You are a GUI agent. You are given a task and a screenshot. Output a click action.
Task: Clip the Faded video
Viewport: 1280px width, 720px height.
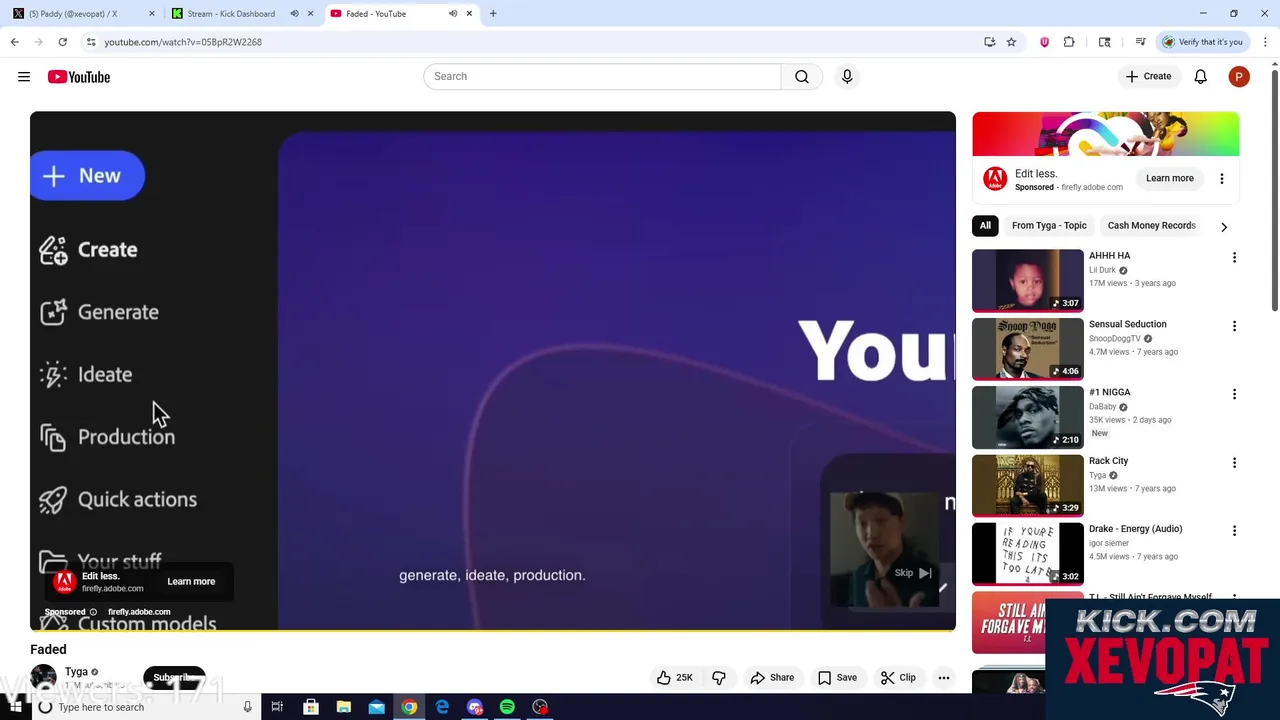898,678
